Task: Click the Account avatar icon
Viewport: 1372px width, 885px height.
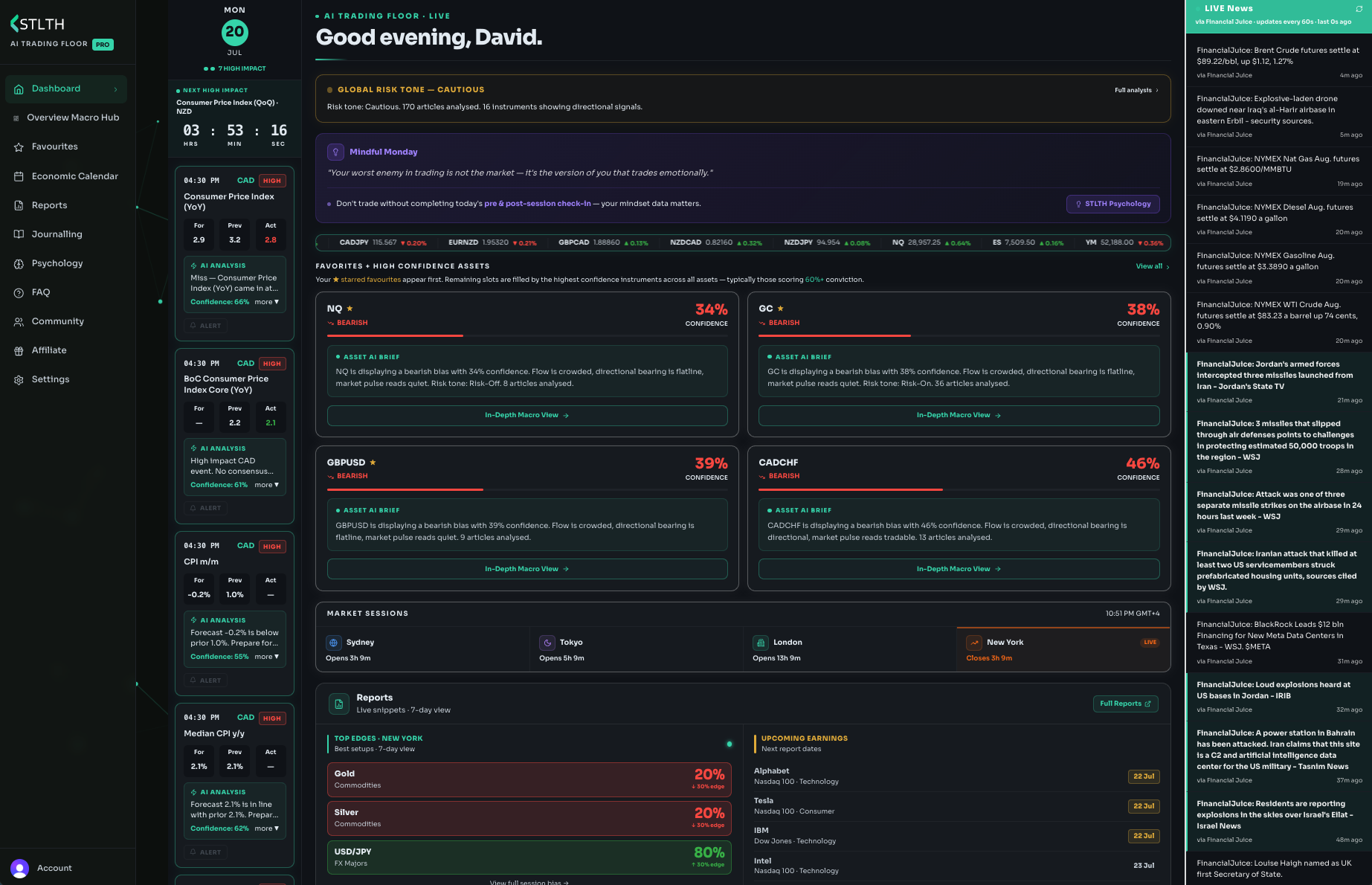Action: (x=20, y=868)
